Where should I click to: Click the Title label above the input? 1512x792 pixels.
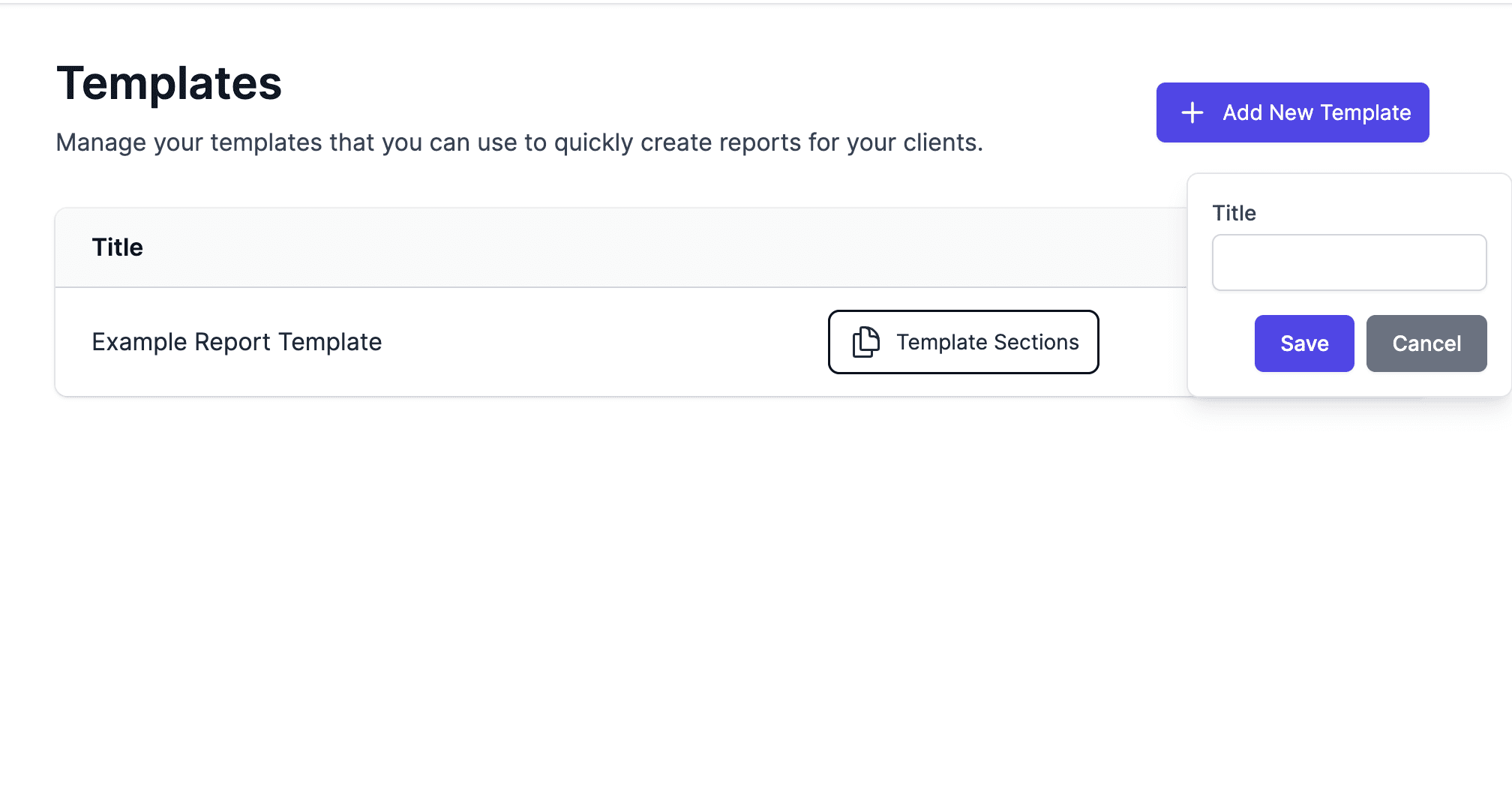click(x=1234, y=213)
